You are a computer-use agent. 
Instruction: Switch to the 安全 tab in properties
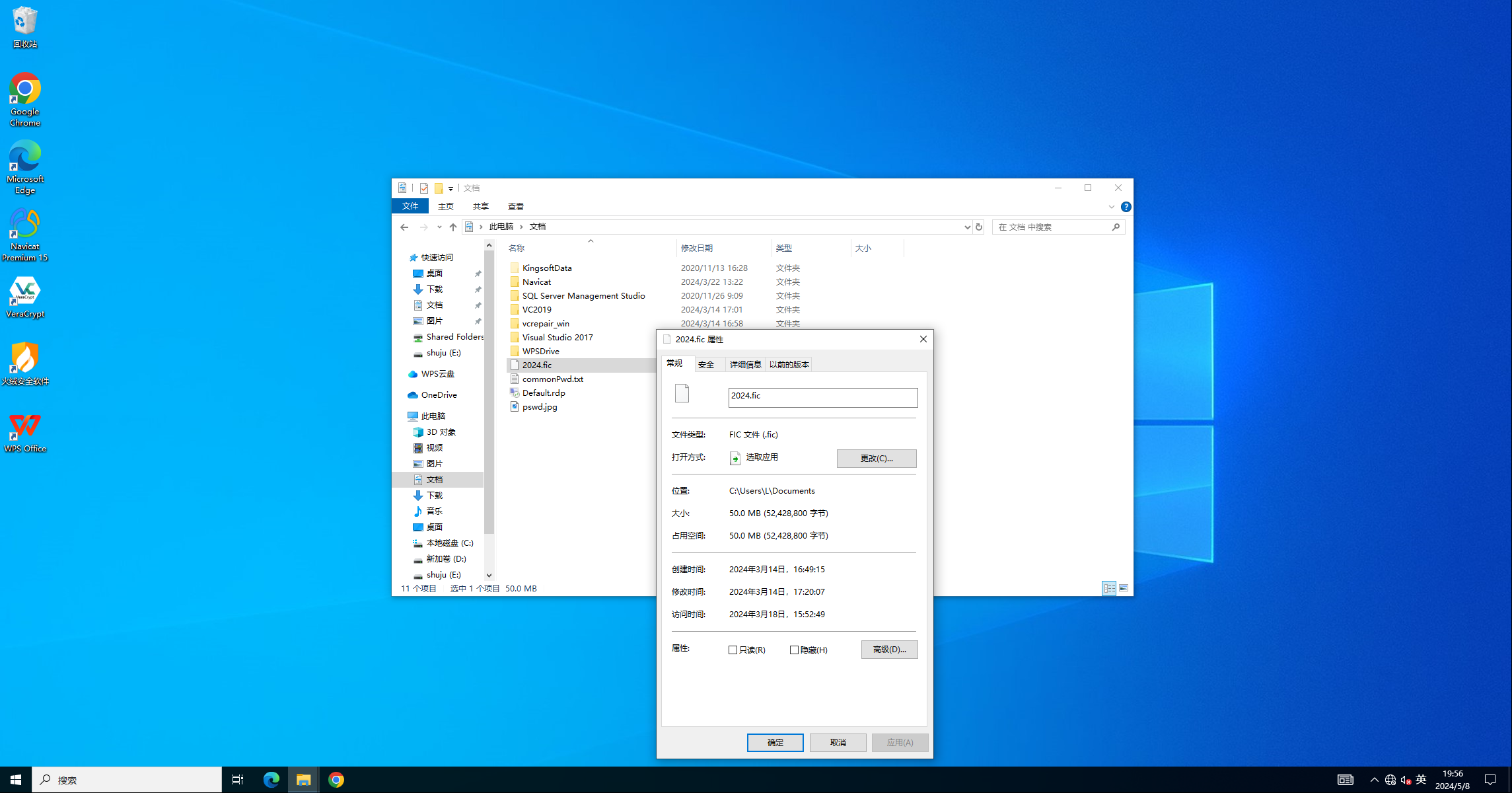[x=706, y=364]
